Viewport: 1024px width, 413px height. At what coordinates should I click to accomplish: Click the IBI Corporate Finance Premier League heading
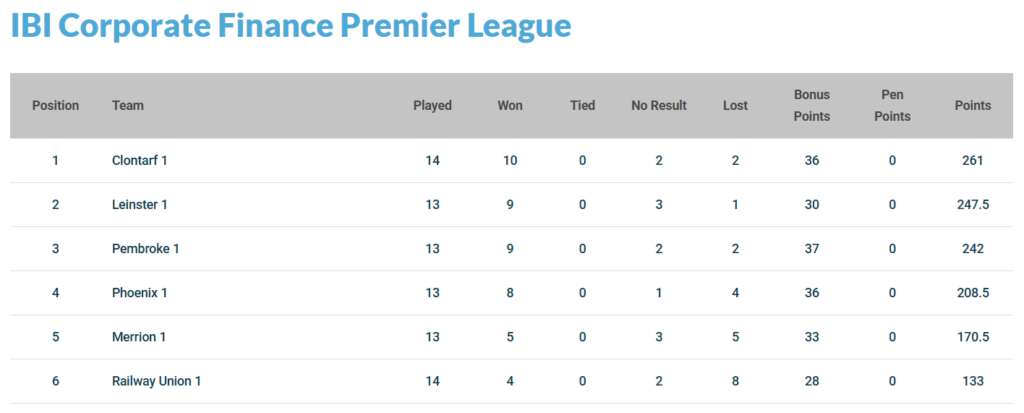point(290,26)
